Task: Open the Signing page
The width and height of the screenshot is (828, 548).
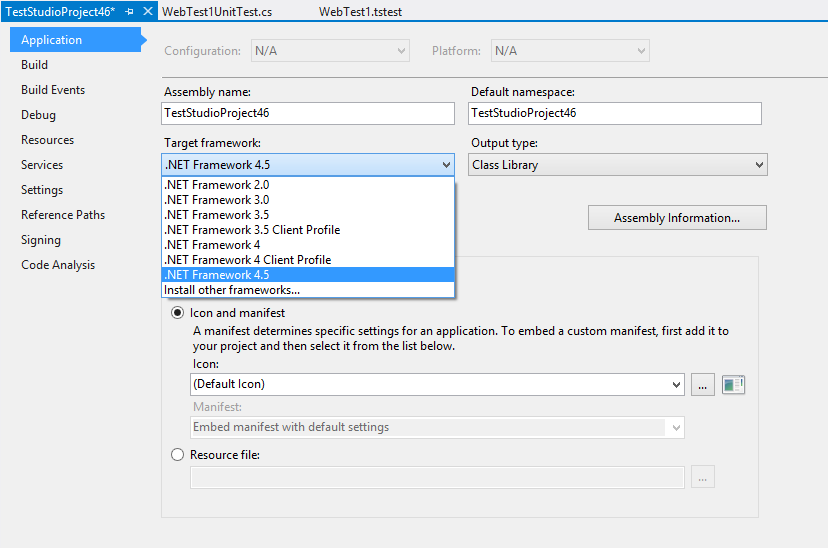Action: tap(41, 240)
